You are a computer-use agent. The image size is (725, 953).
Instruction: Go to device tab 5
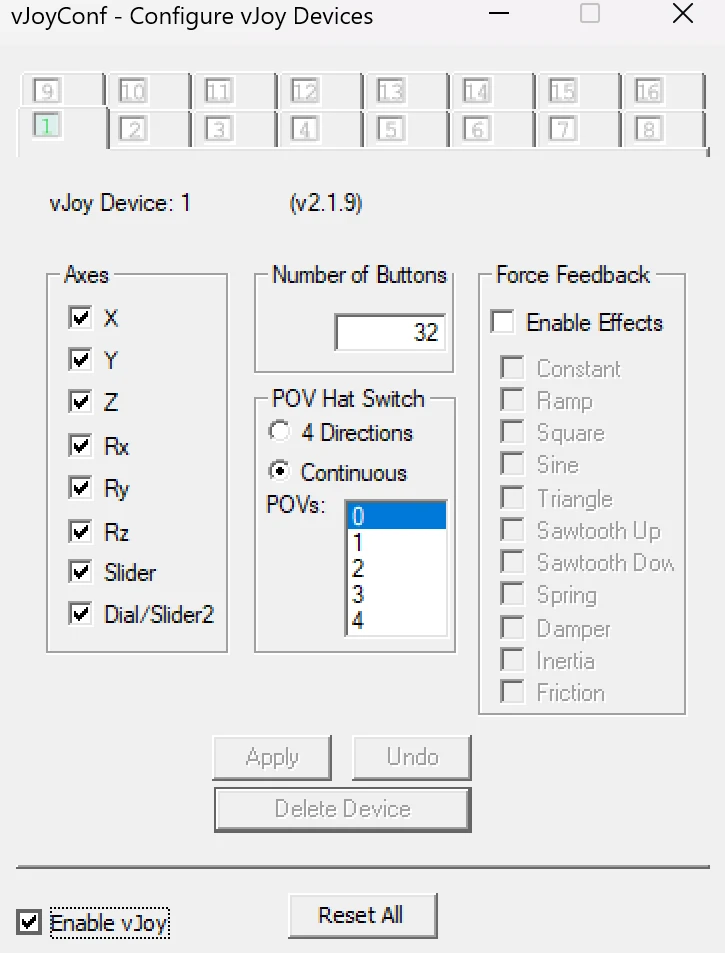(x=391, y=130)
